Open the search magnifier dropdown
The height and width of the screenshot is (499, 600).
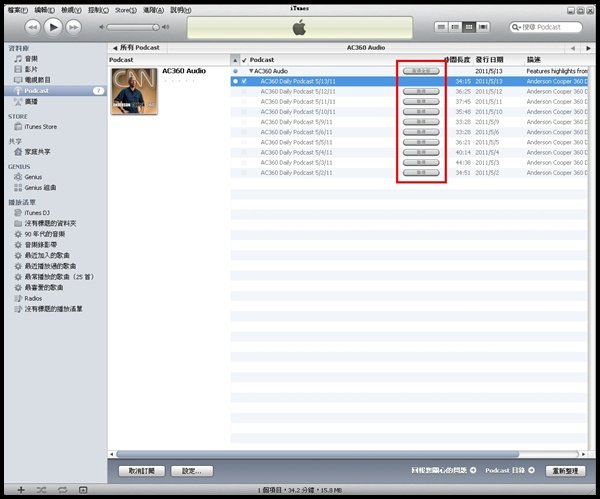pos(516,27)
